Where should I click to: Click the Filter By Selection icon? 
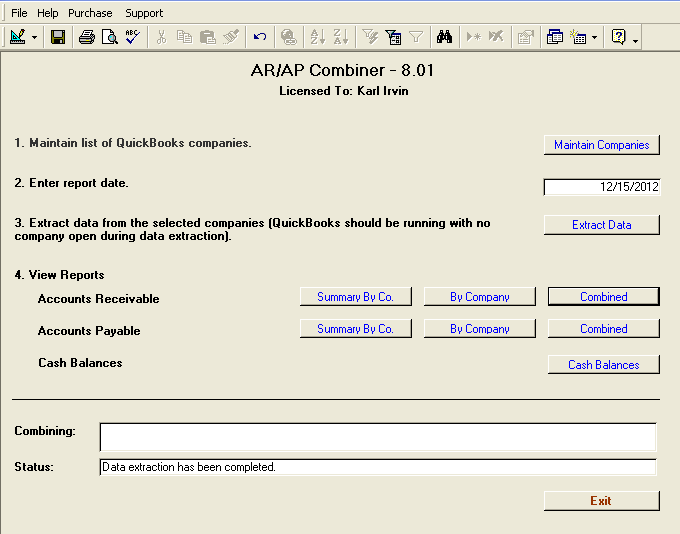pyautogui.click(x=370, y=37)
